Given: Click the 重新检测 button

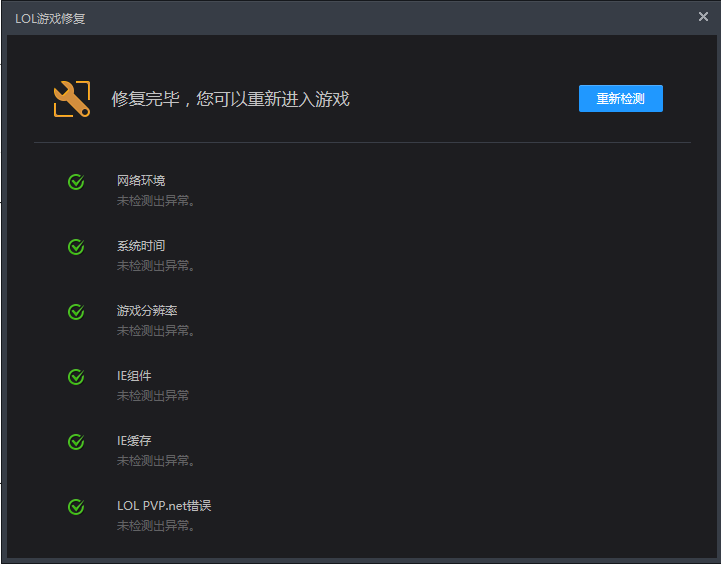Looking at the screenshot, I should point(620,98).
